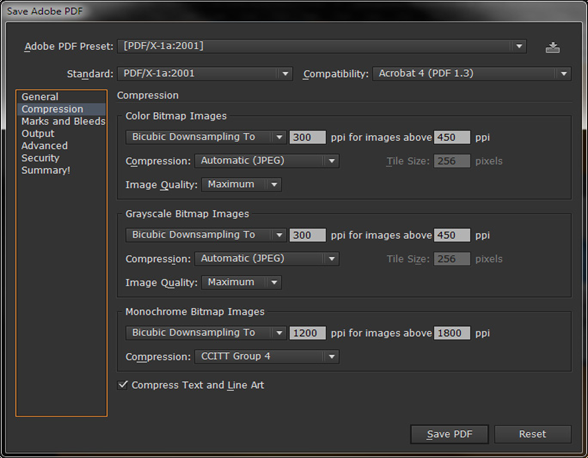
Task: Open Color Bitmap Images downsampling method dropdown
Action: 206,137
